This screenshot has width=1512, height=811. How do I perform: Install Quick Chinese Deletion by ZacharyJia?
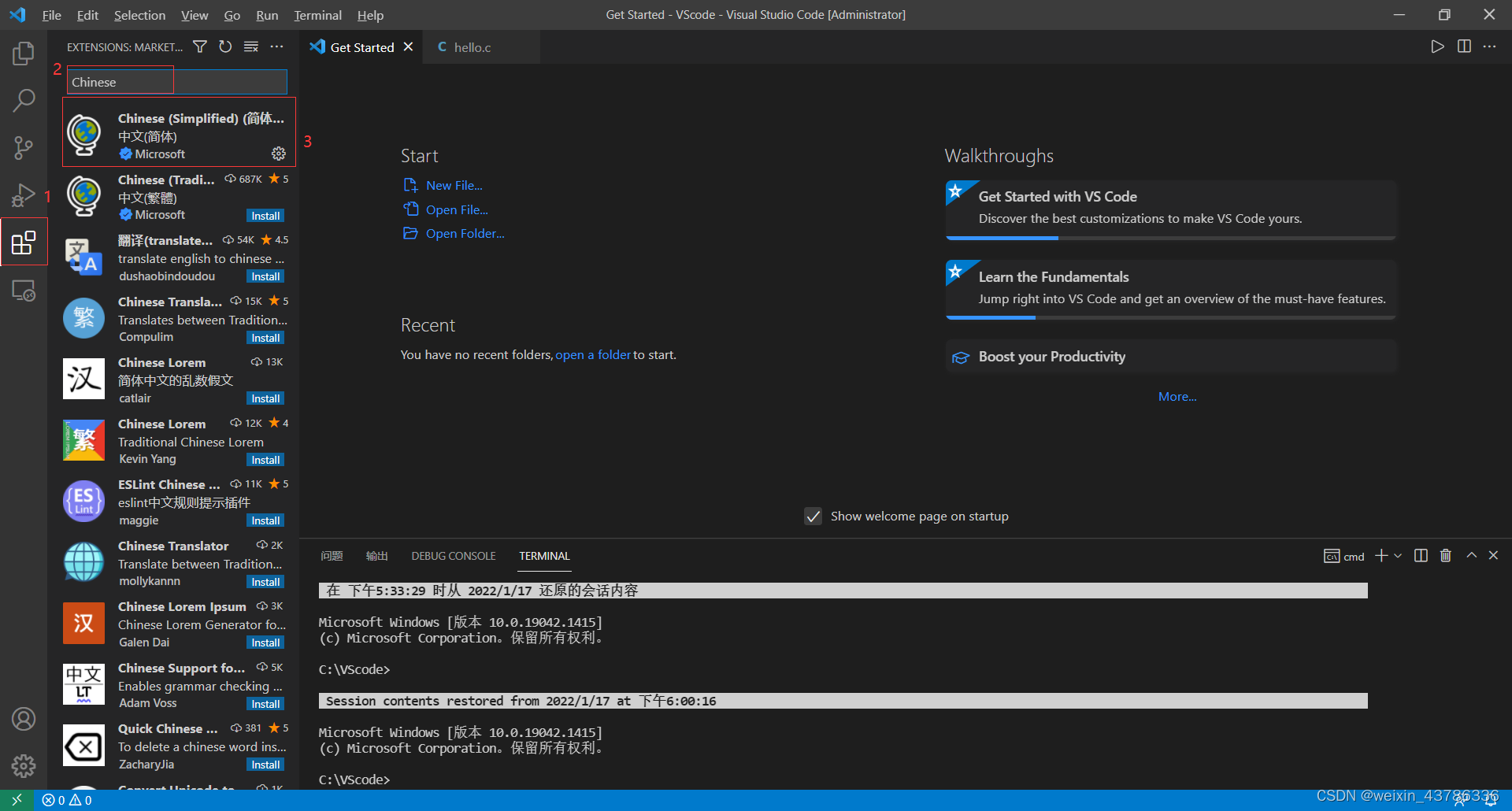(x=265, y=765)
